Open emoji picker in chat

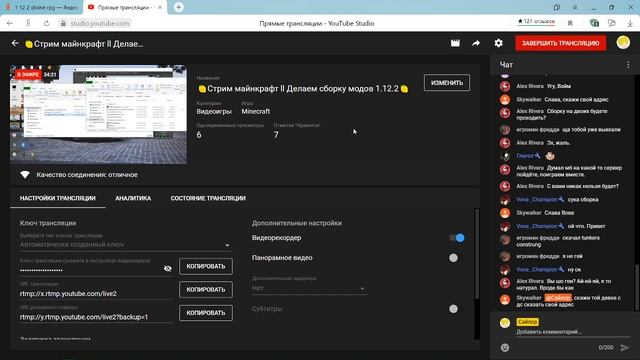point(505,348)
